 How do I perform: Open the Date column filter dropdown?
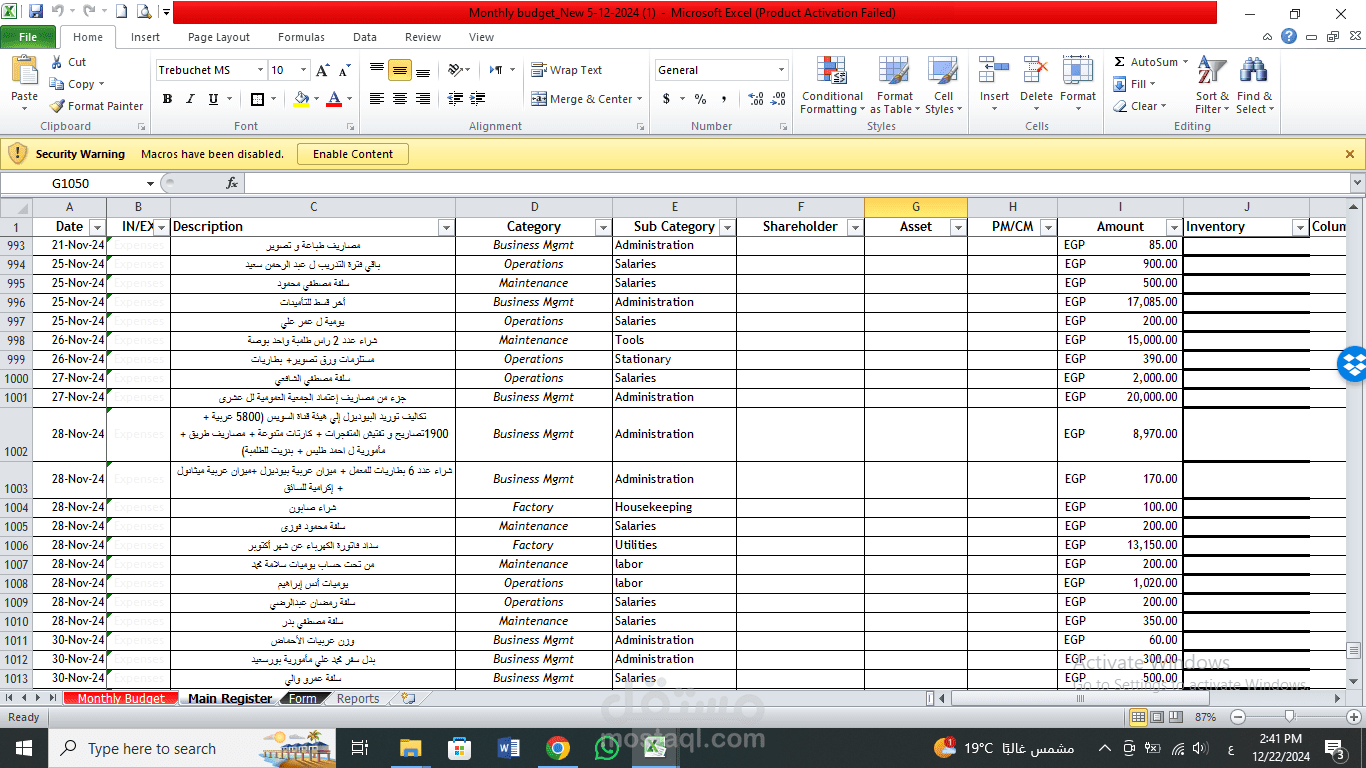tap(97, 228)
